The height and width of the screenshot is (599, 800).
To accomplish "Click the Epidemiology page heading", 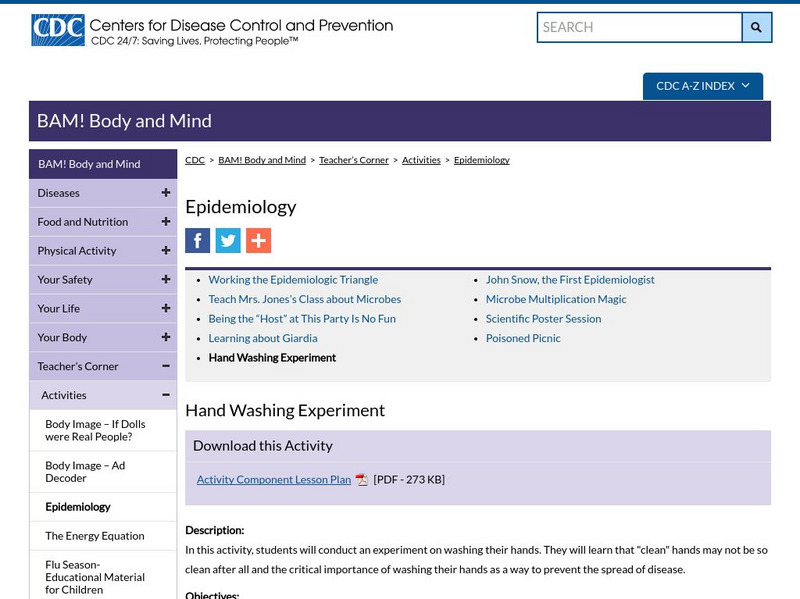I will [x=241, y=207].
